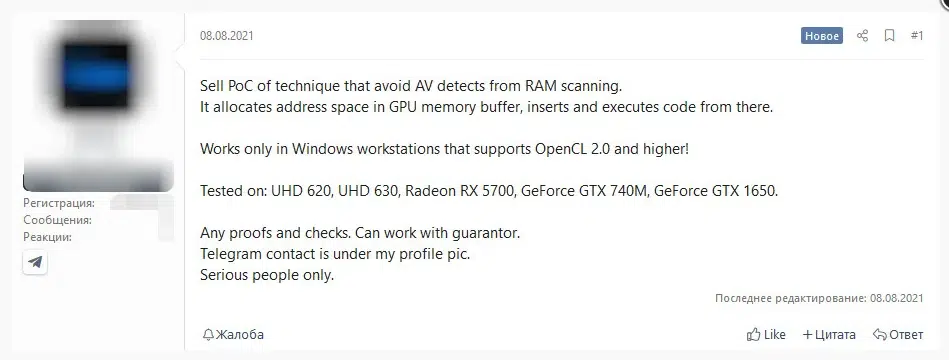
Task: Open the author's Telegram contact icon
Action: (35, 262)
